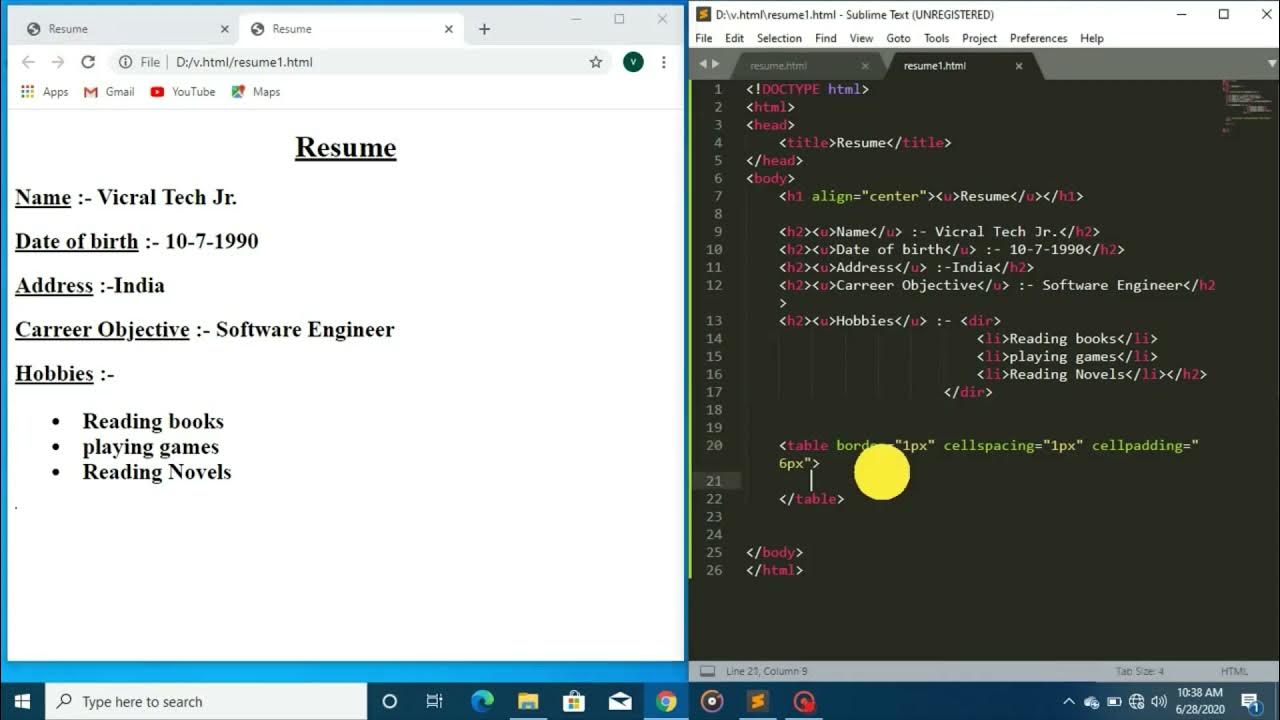
Task: Open Project menu in Sublime Text
Action: (x=979, y=38)
